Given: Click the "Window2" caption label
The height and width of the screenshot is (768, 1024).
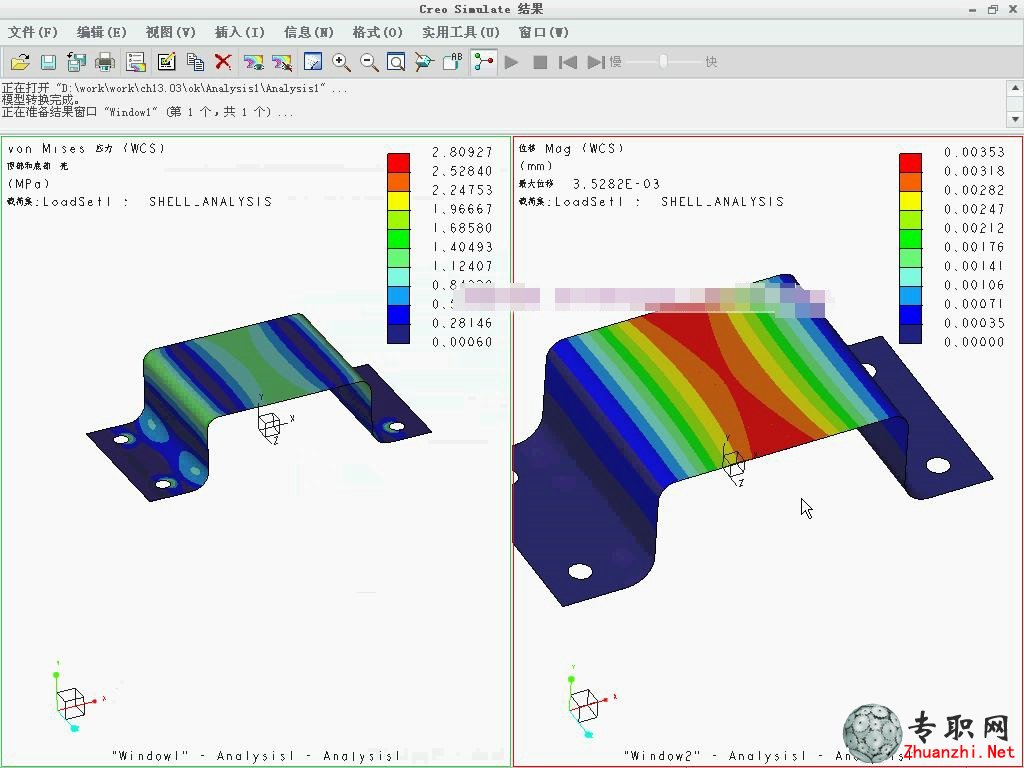Looking at the screenshot, I should pos(662,756).
